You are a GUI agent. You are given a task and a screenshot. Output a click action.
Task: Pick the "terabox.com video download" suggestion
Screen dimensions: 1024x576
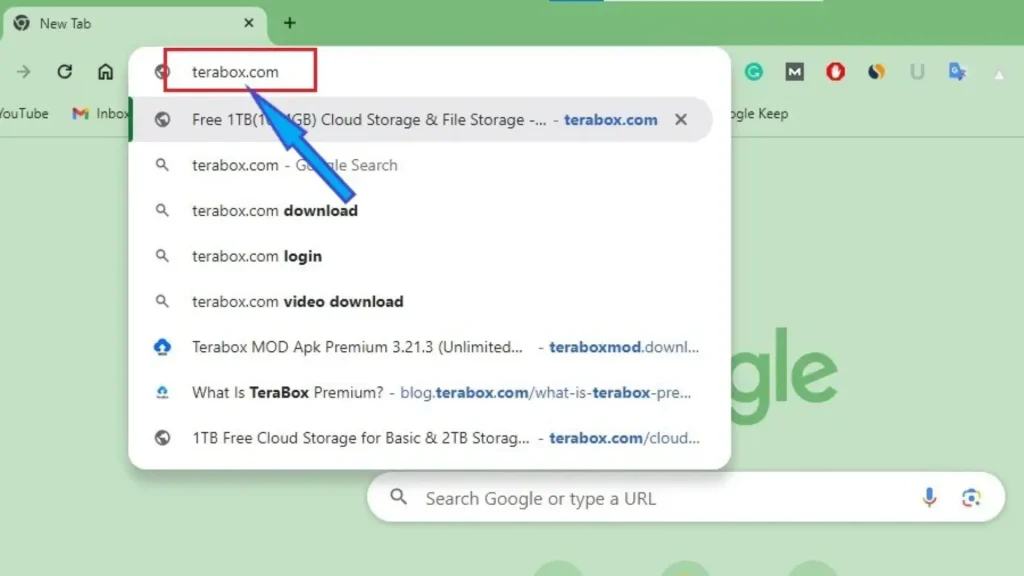298,302
